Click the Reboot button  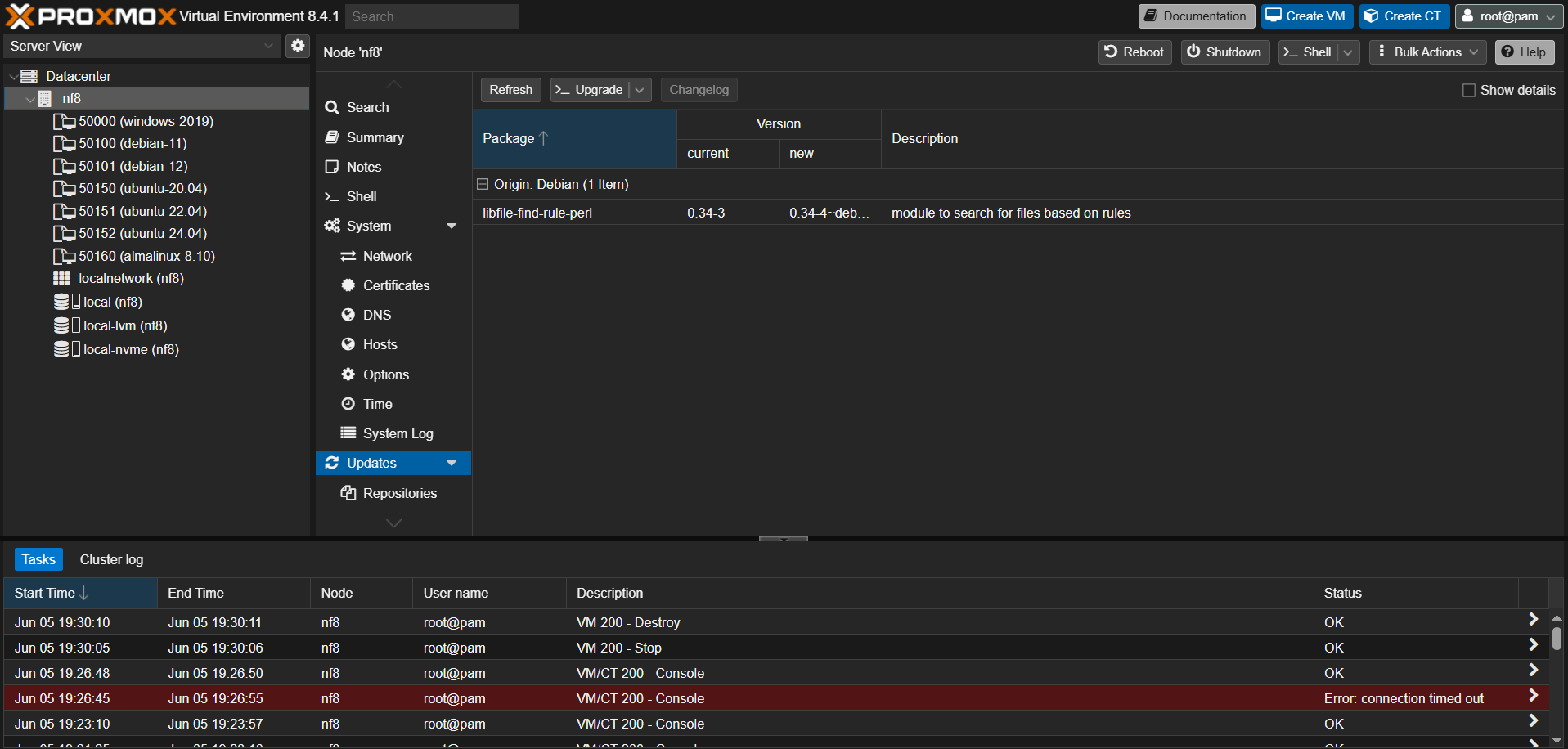[1135, 52]
